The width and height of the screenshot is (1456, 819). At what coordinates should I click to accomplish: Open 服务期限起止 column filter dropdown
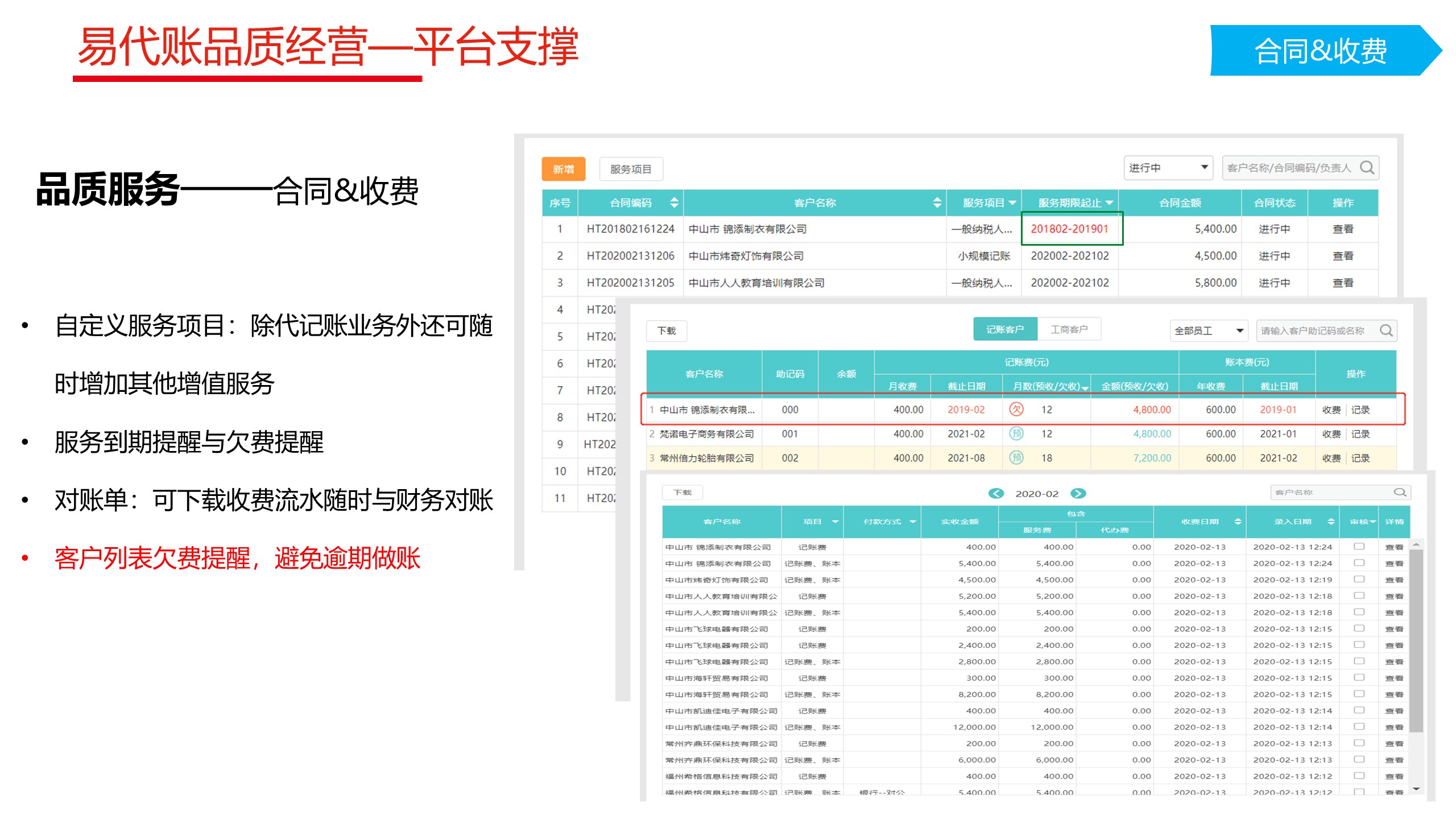(1109, 202)
